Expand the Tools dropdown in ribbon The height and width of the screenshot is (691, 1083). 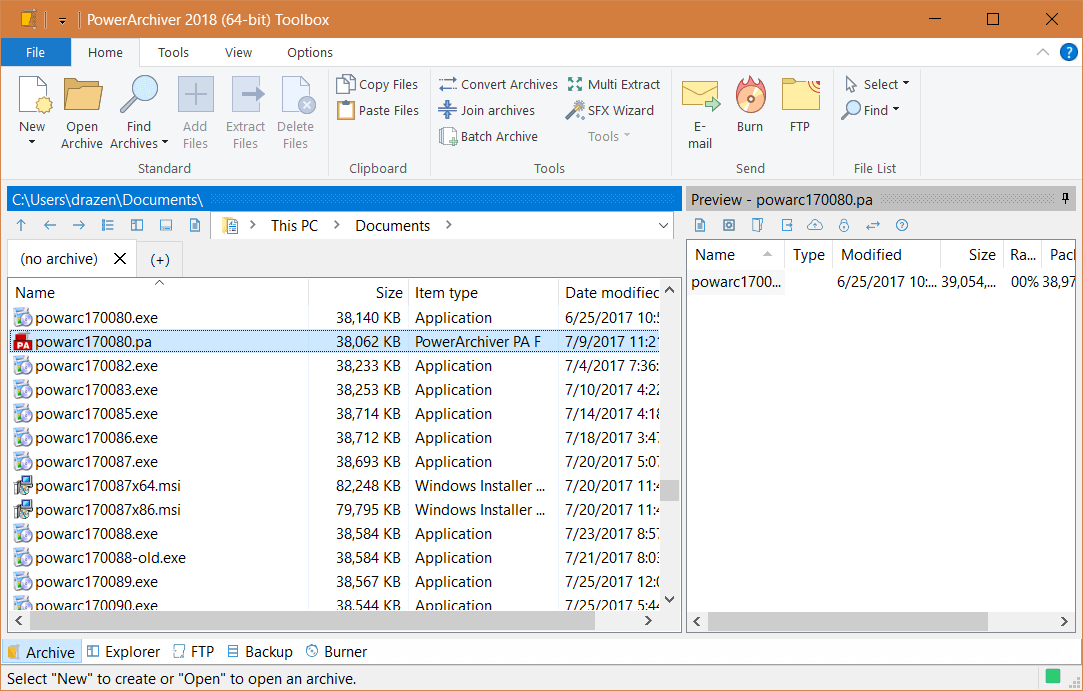(609, 136)
